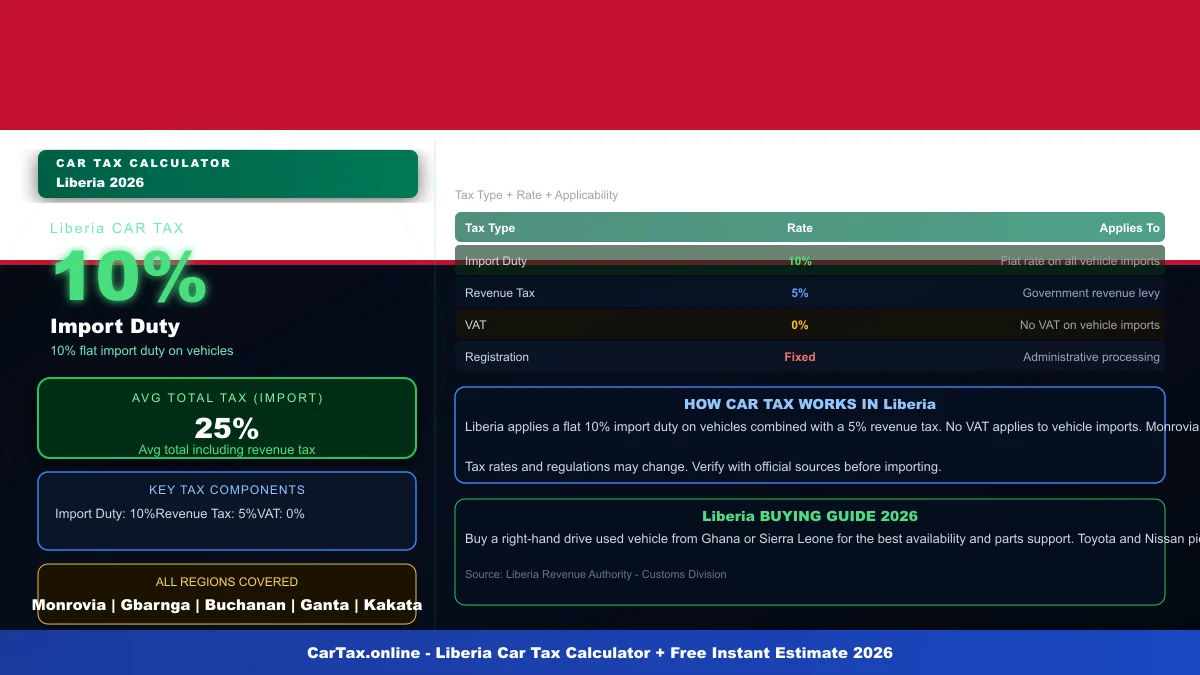Click the 'Tax Type' column header
The height and width of the screenshot is (675, 1200).
(490, 228)
